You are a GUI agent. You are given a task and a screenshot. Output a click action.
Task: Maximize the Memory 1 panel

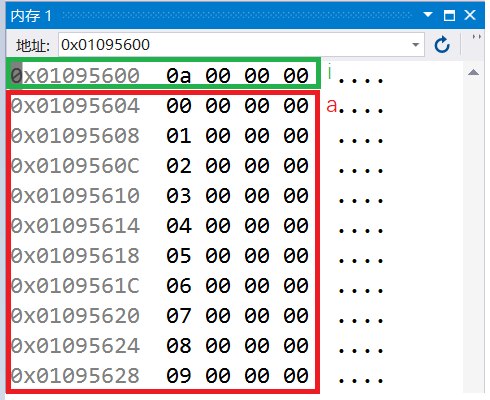(449, 15)
